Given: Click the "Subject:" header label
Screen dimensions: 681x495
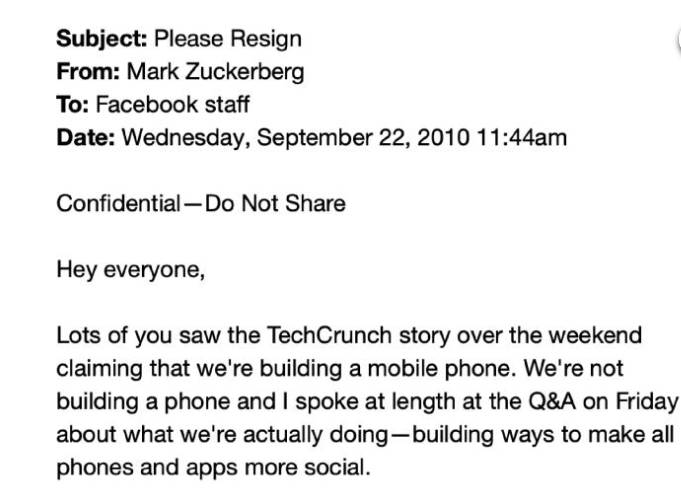Looking at the screenshot, I should (x=101, y=41).
